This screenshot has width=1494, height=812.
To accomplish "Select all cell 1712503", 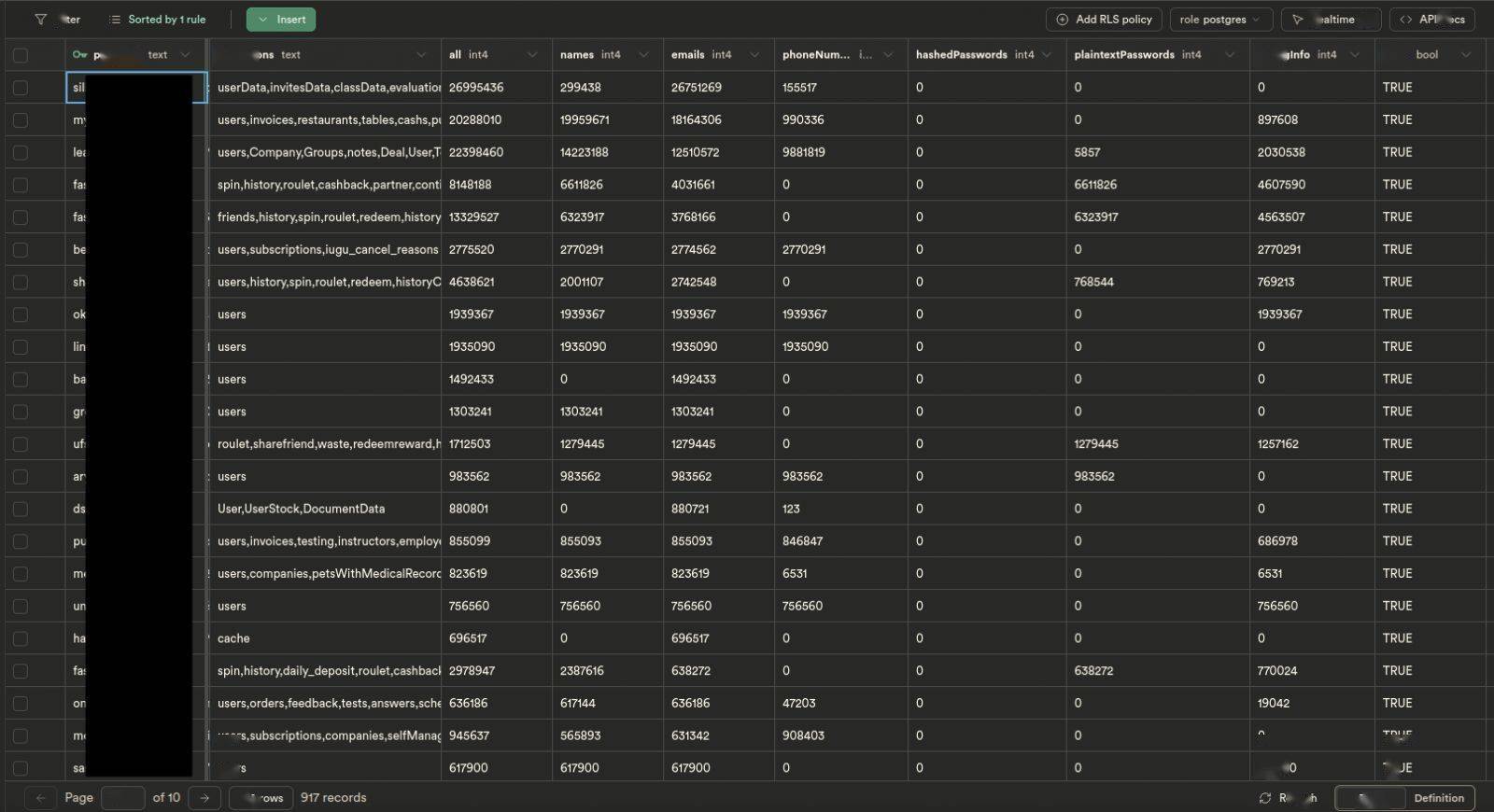I will (497, 444).
